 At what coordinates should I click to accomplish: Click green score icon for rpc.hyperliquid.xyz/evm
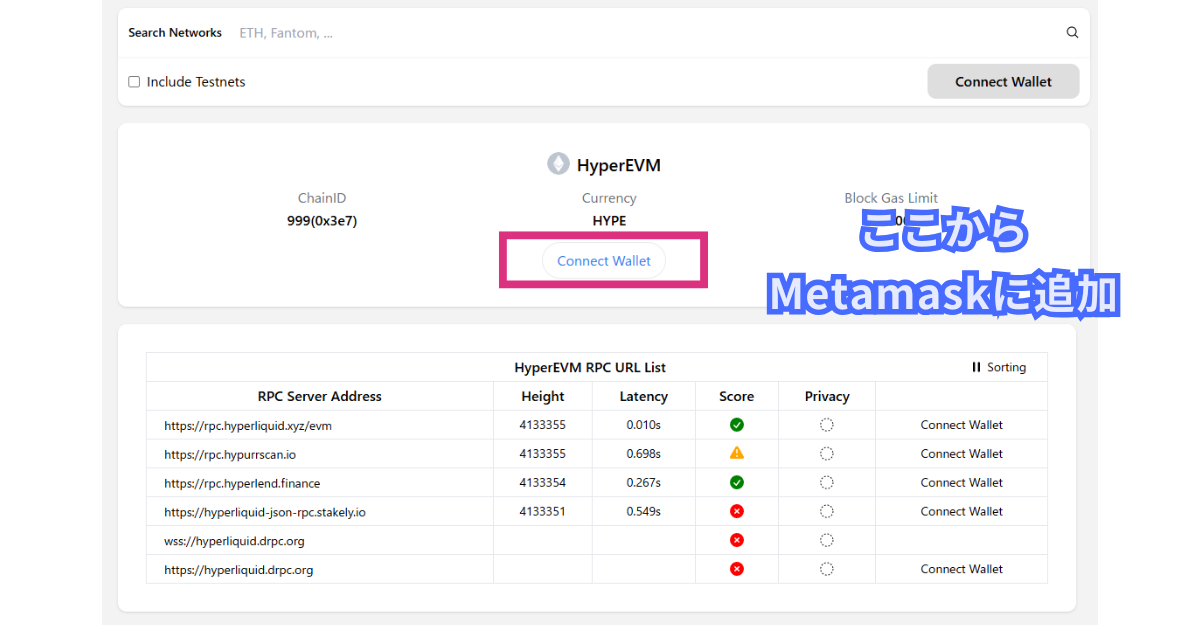pyautogui.click(x=737, y=425)
